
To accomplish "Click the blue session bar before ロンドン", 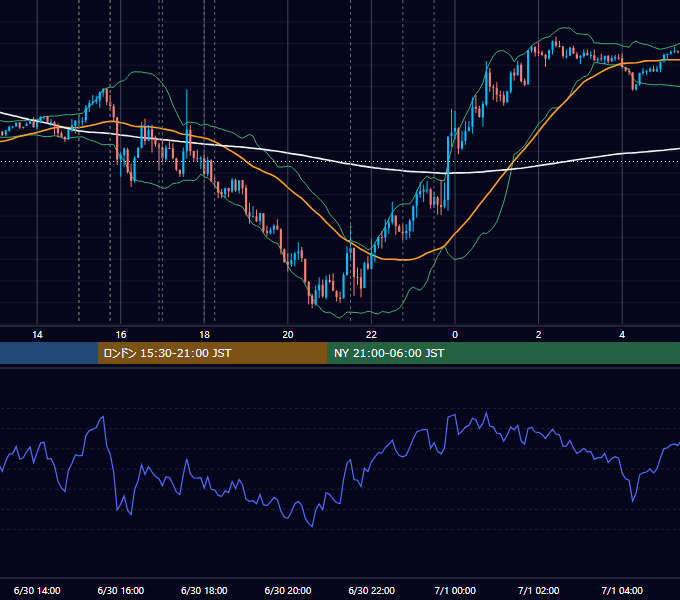I will 49,353.
